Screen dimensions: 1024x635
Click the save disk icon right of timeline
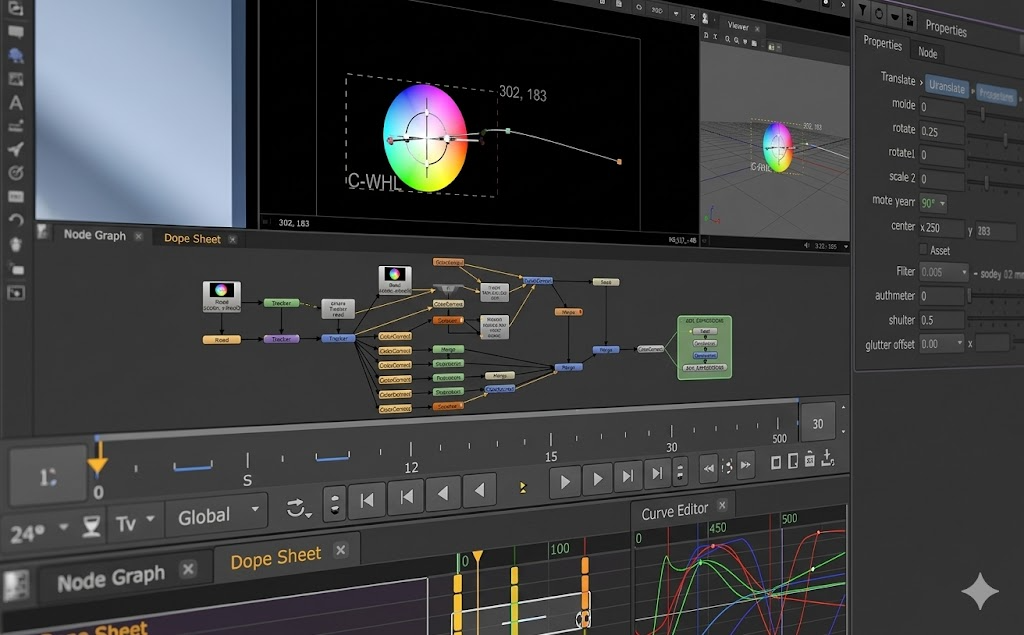pos(810,459)
